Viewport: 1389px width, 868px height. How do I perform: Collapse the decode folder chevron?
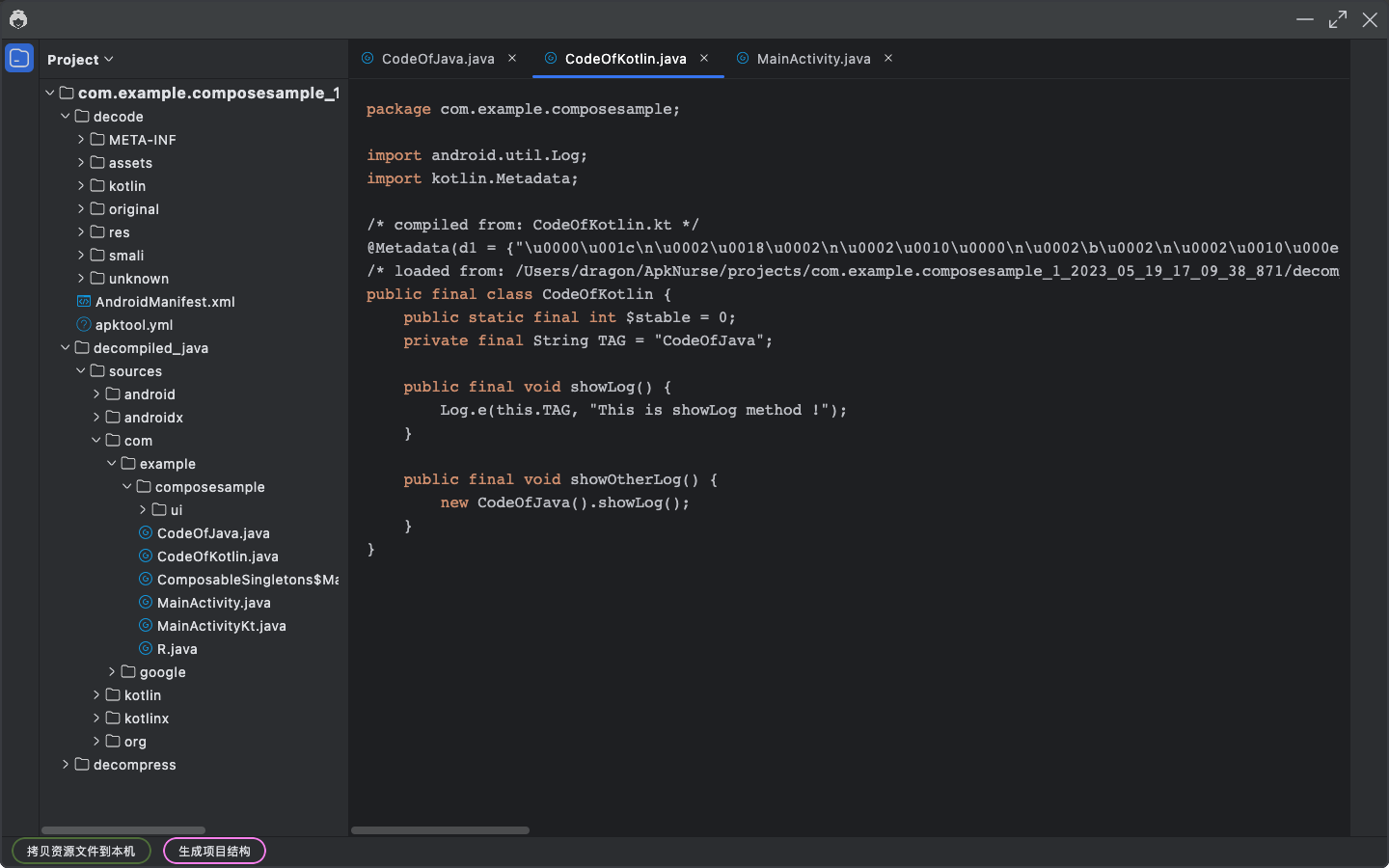click(x=66, y=116)
